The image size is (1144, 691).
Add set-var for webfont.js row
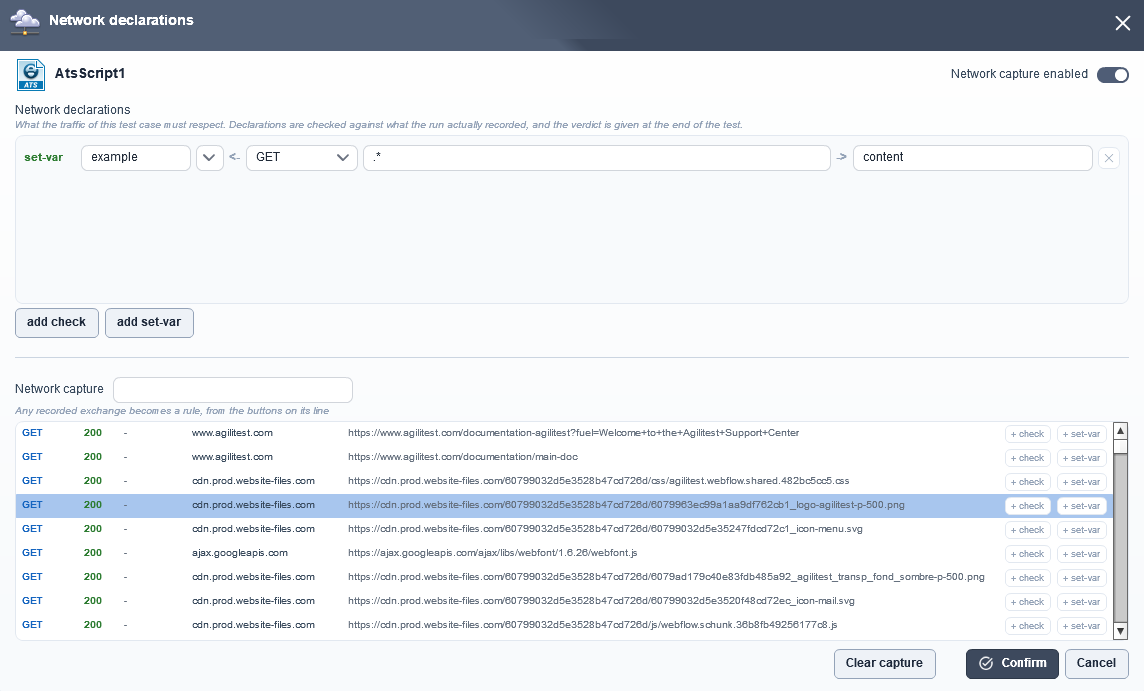(1081, 555)
